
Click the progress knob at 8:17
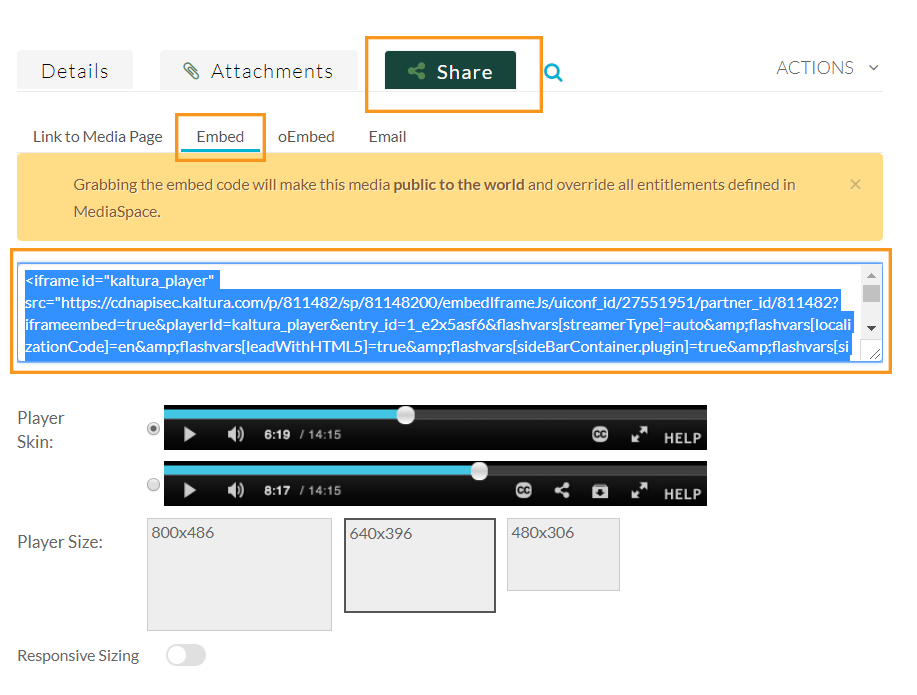pyautogui.click(x=479, y=471)
